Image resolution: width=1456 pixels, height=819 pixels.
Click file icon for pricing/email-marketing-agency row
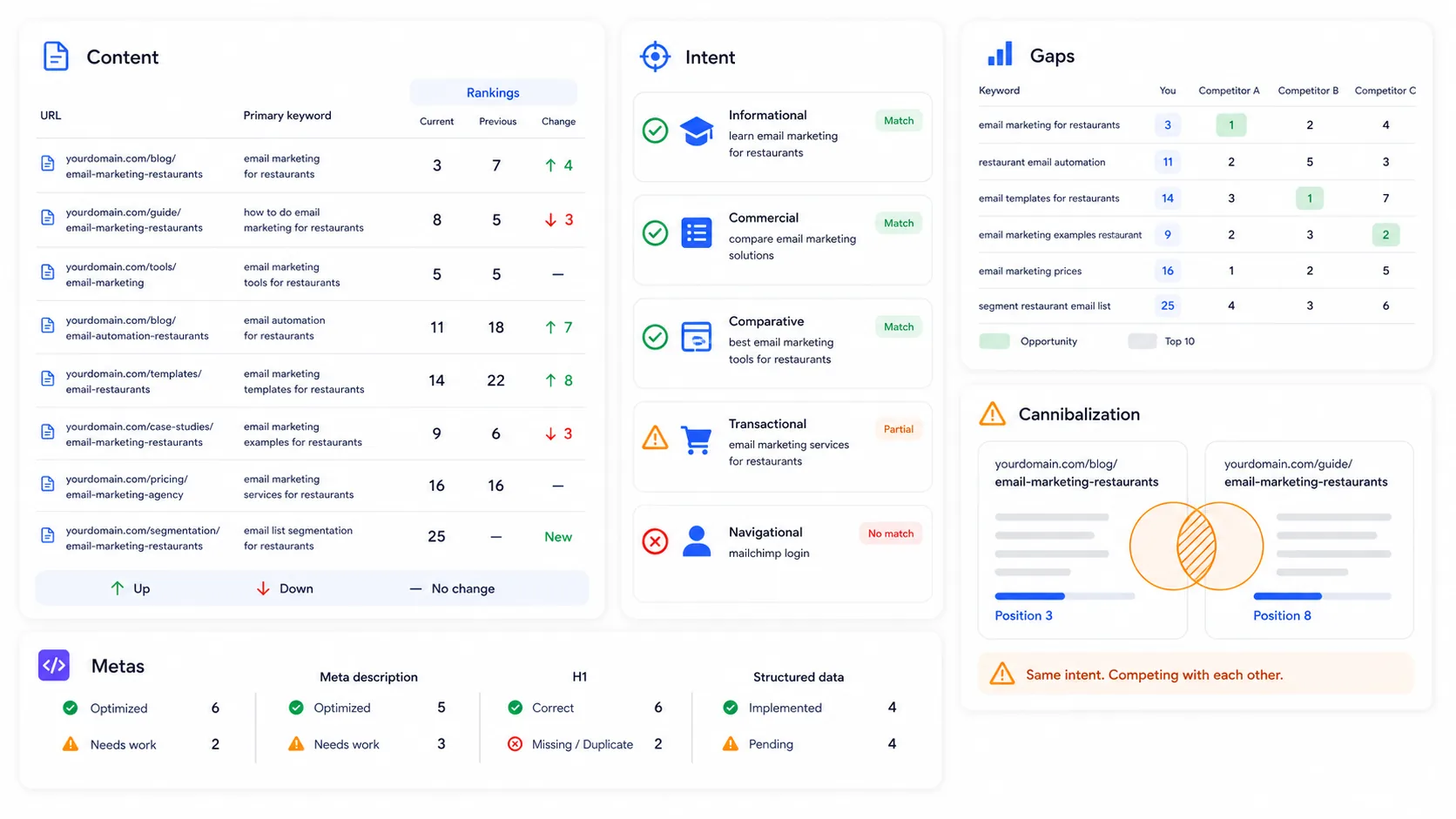coord(48,484)
